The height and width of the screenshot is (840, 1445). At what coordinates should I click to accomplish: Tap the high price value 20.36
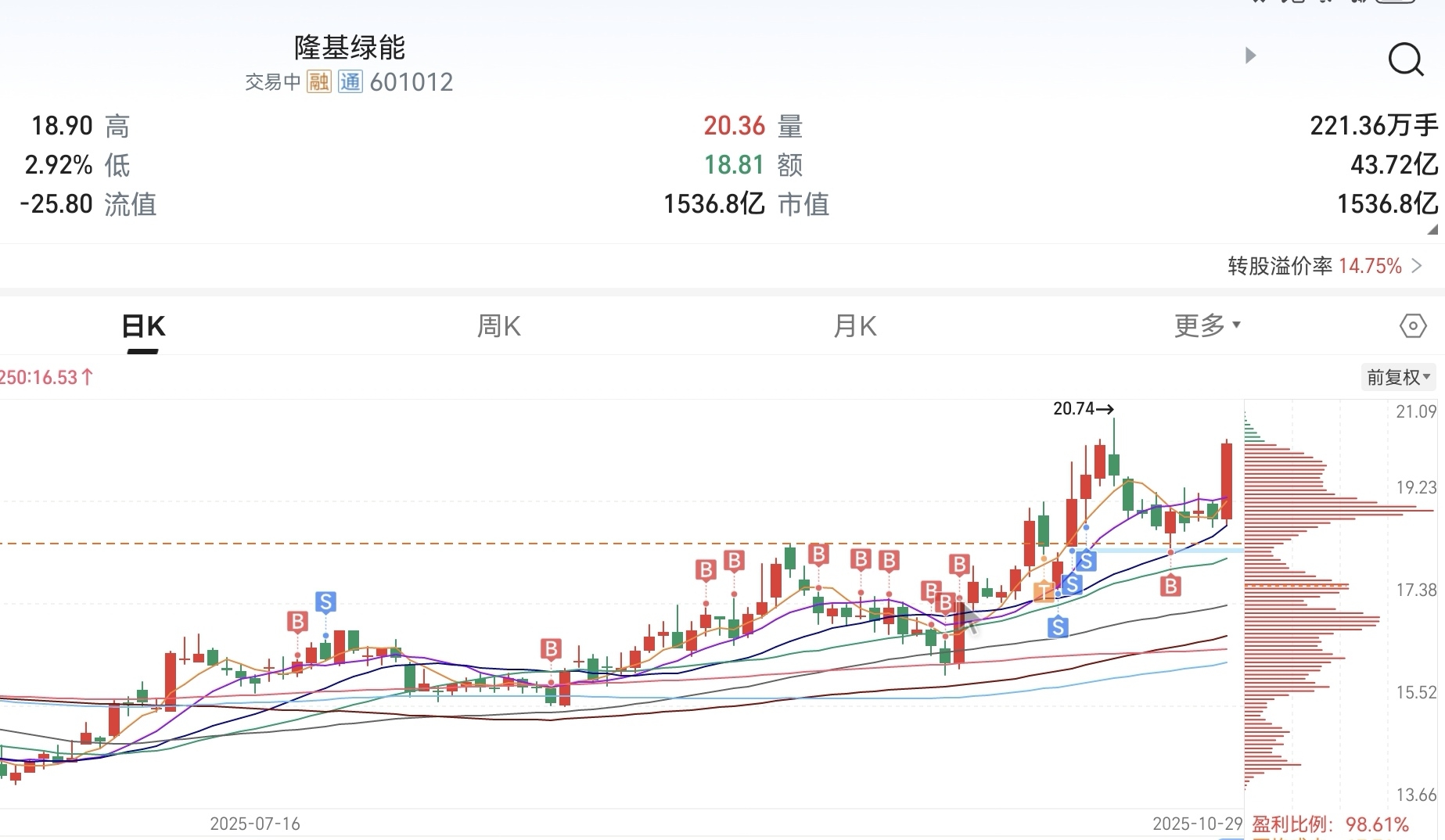click(x=734, y=126)
